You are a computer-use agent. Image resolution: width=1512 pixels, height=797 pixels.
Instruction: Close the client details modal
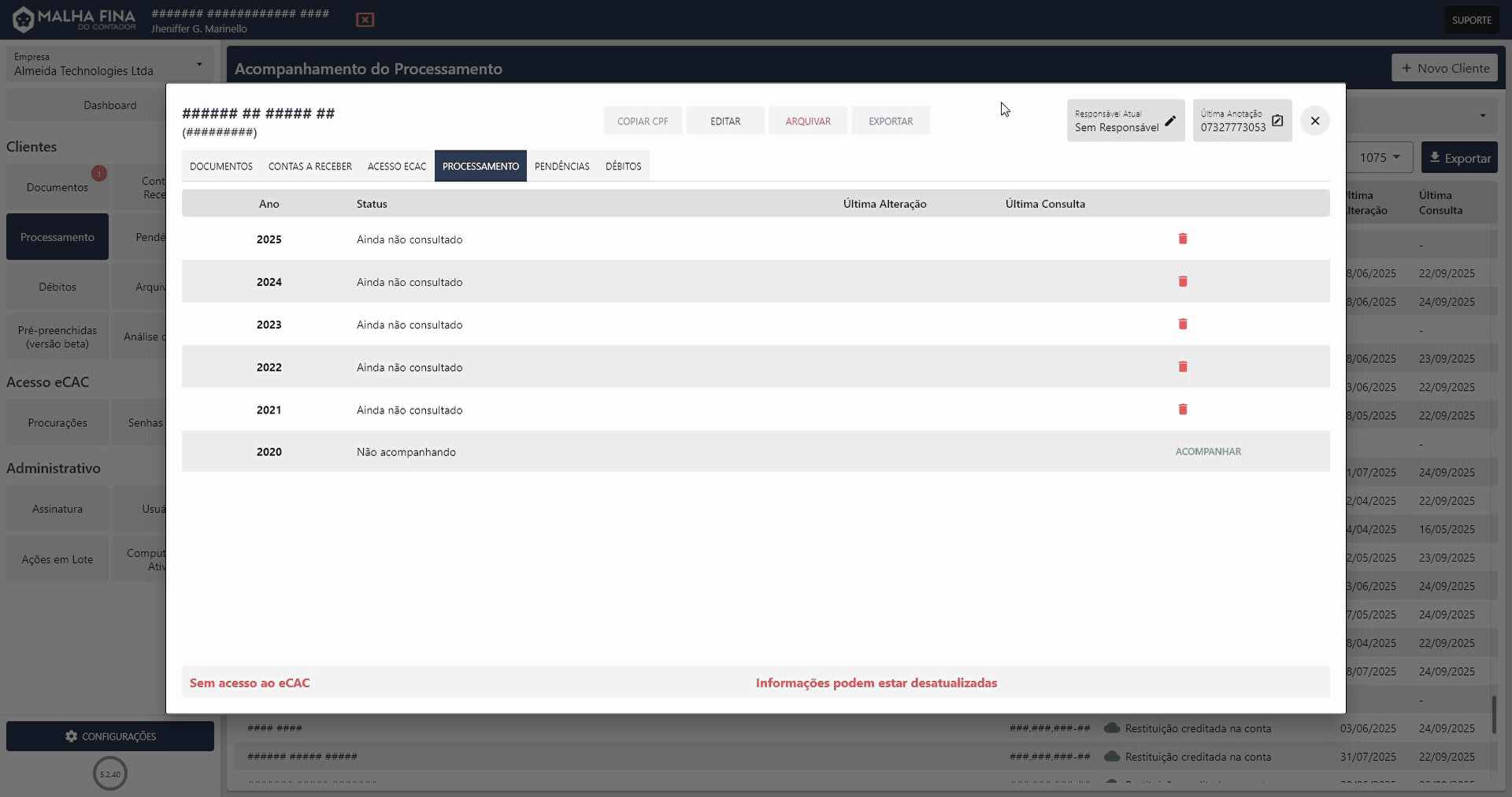1314,120
